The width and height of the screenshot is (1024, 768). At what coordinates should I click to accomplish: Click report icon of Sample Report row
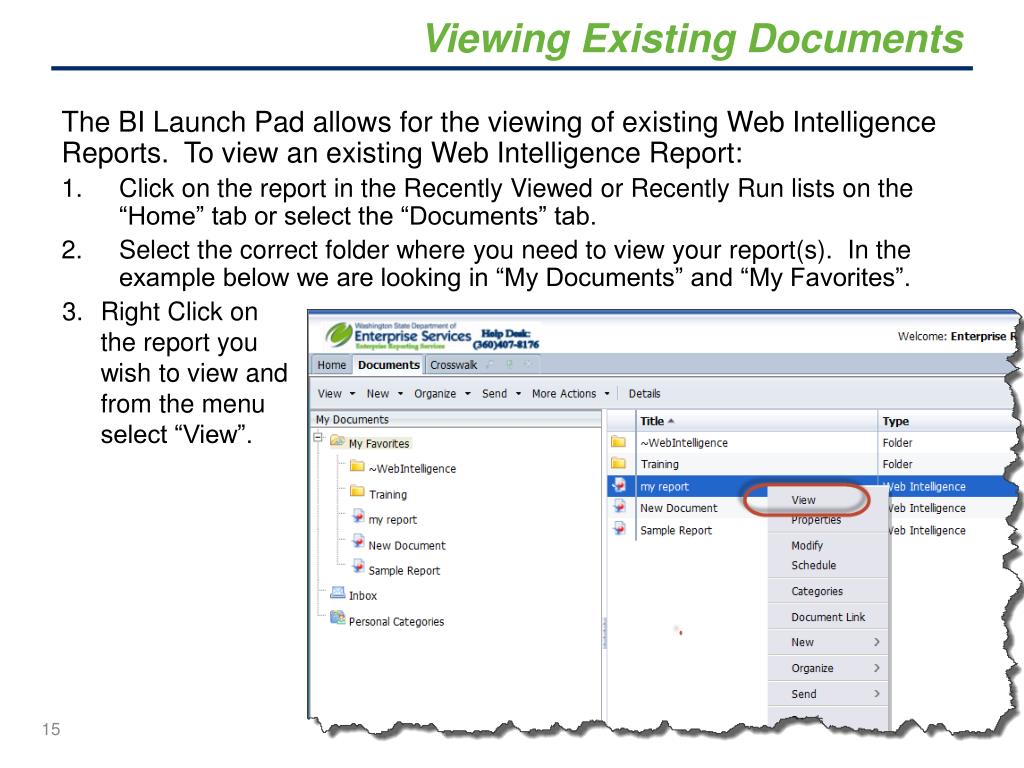pos(619,529)
